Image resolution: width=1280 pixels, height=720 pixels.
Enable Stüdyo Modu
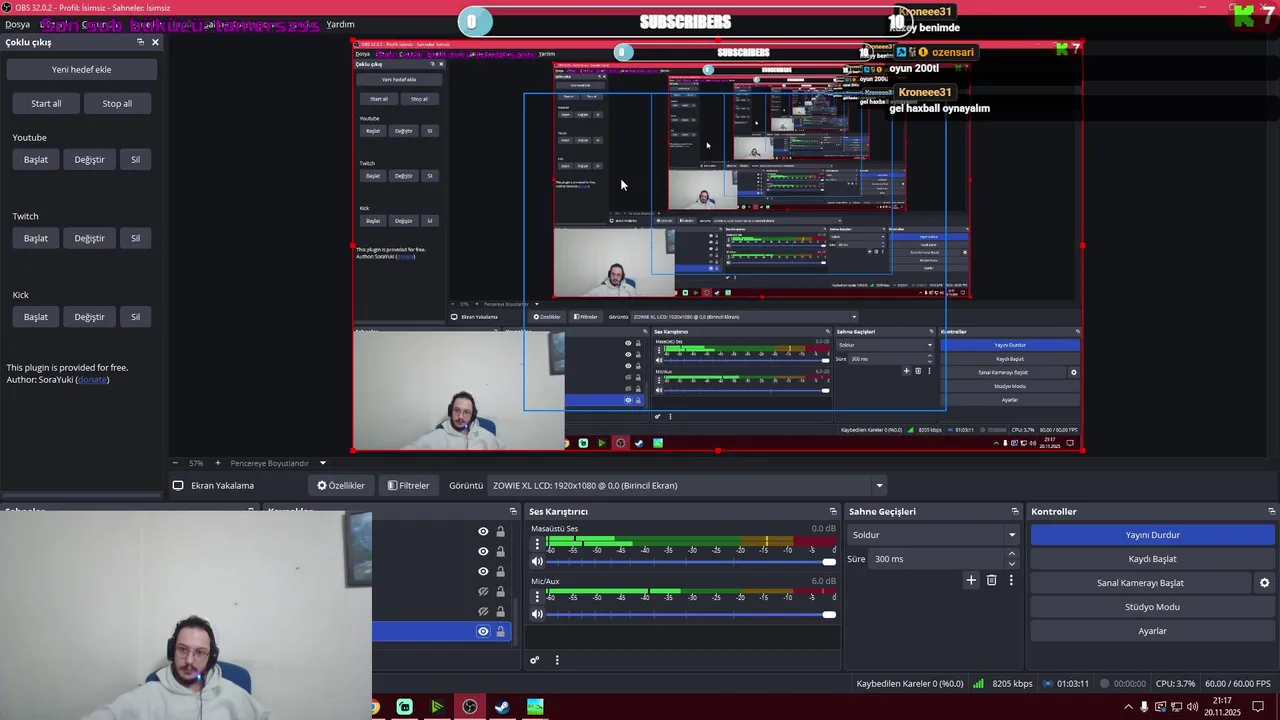point(1152,607)
